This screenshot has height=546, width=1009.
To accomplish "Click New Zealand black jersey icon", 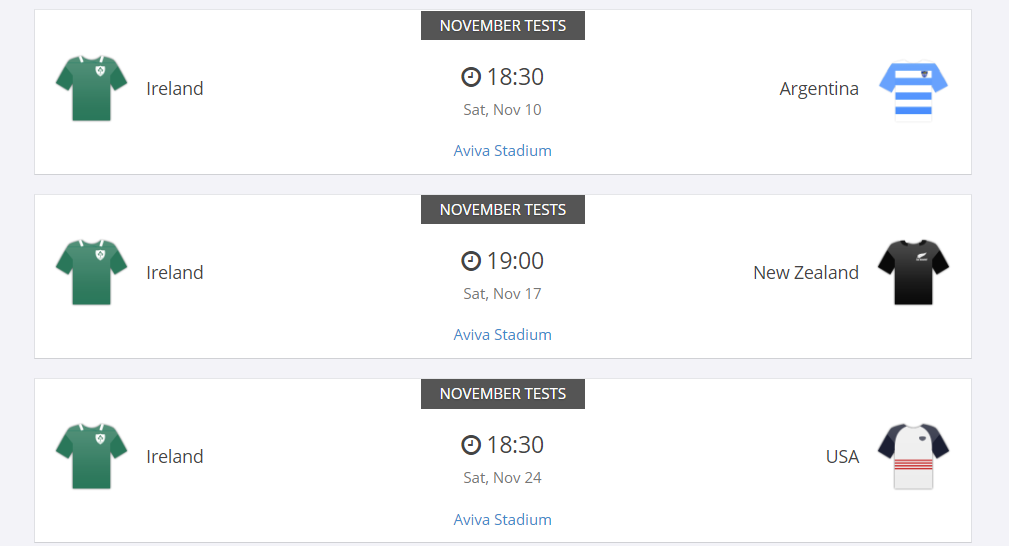I will pos(913,272).
